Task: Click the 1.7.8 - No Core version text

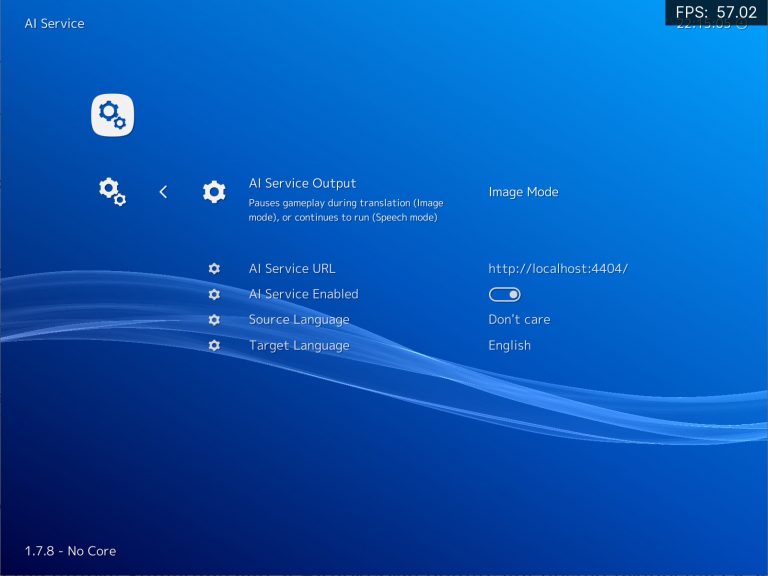Action: [x=70, y=551]
